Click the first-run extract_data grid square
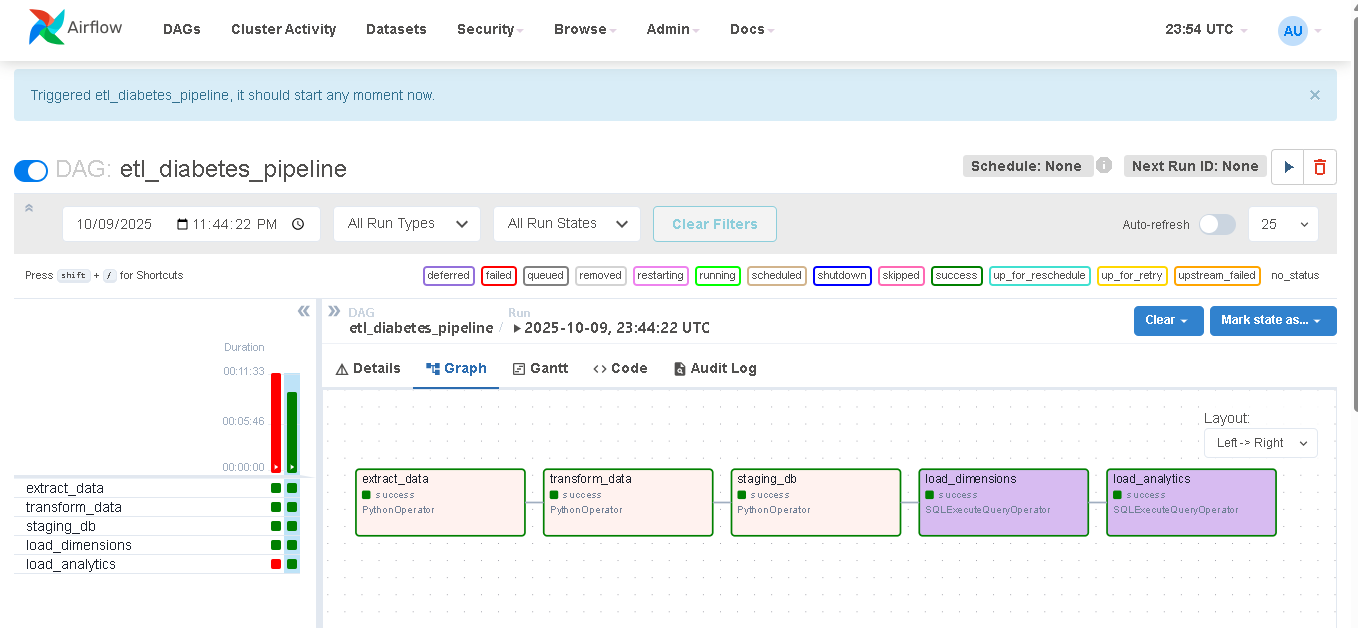 (x=276, y=488)
